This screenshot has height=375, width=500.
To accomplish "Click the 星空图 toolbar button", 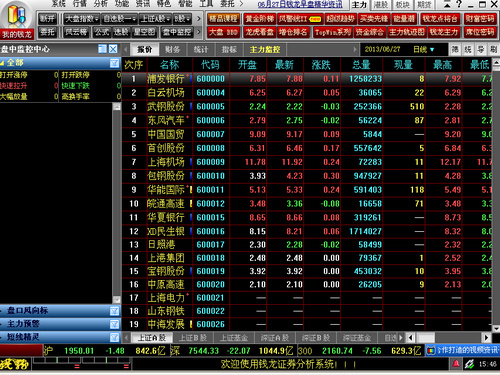I will tap(144, 32).
